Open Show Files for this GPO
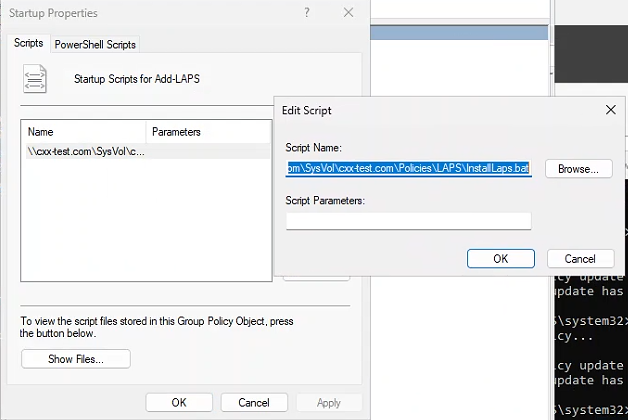 [x=76, y=358]
